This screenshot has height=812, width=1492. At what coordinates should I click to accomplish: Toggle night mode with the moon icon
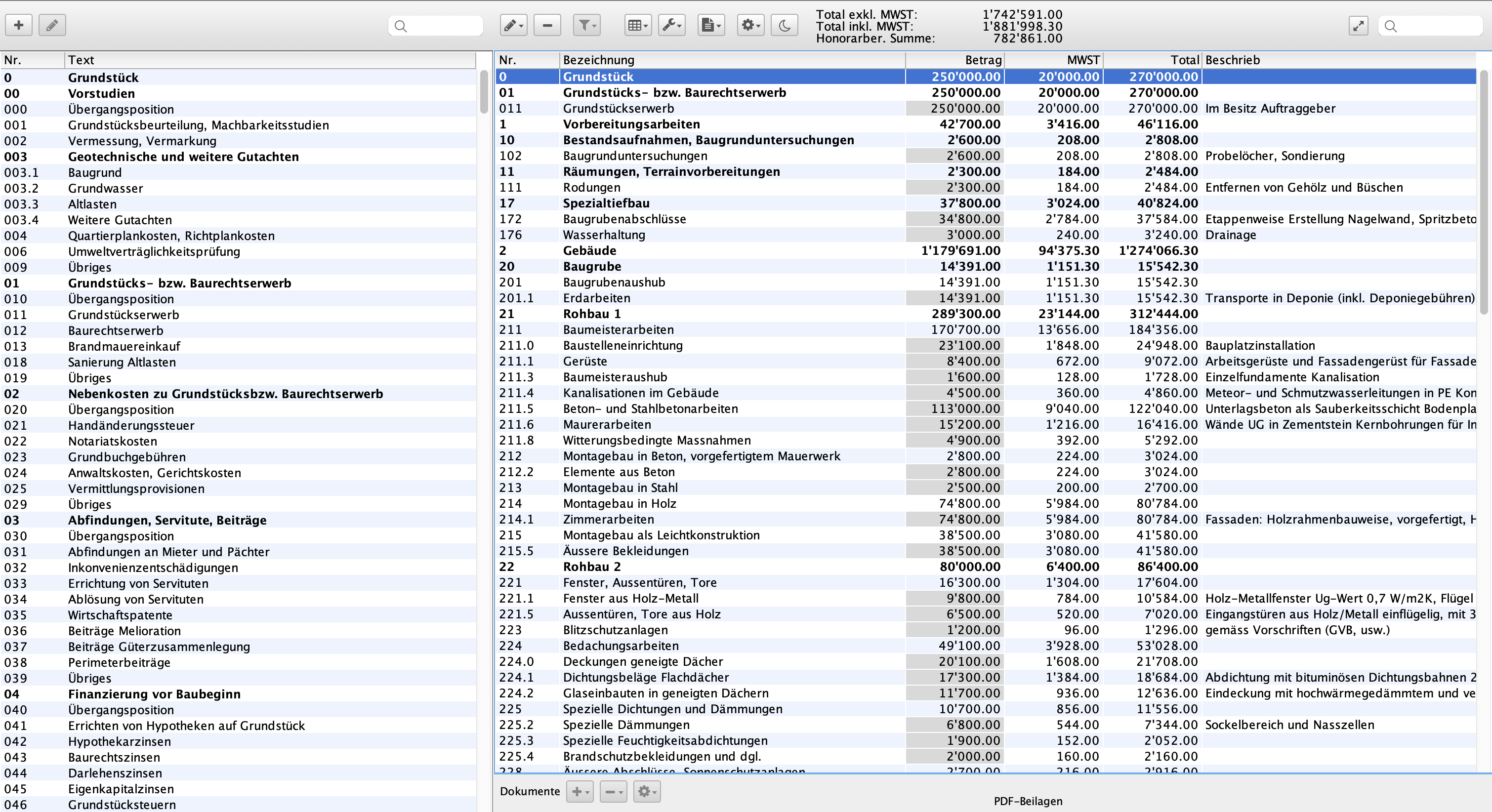point(784,25)
